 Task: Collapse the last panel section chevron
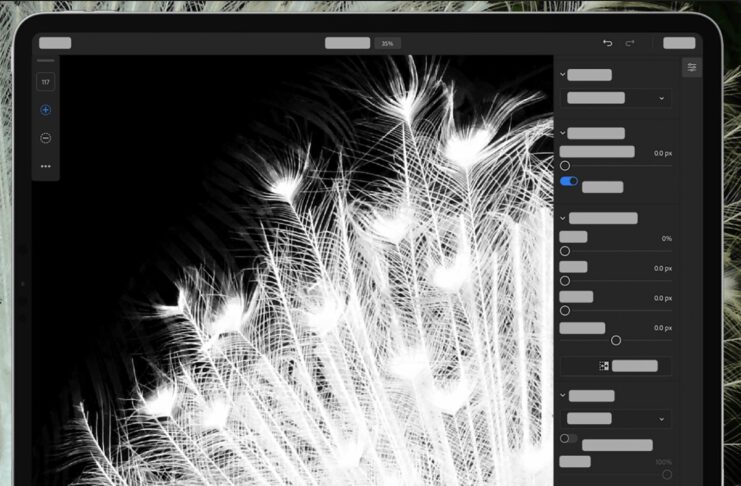click(x=562, y=395)
